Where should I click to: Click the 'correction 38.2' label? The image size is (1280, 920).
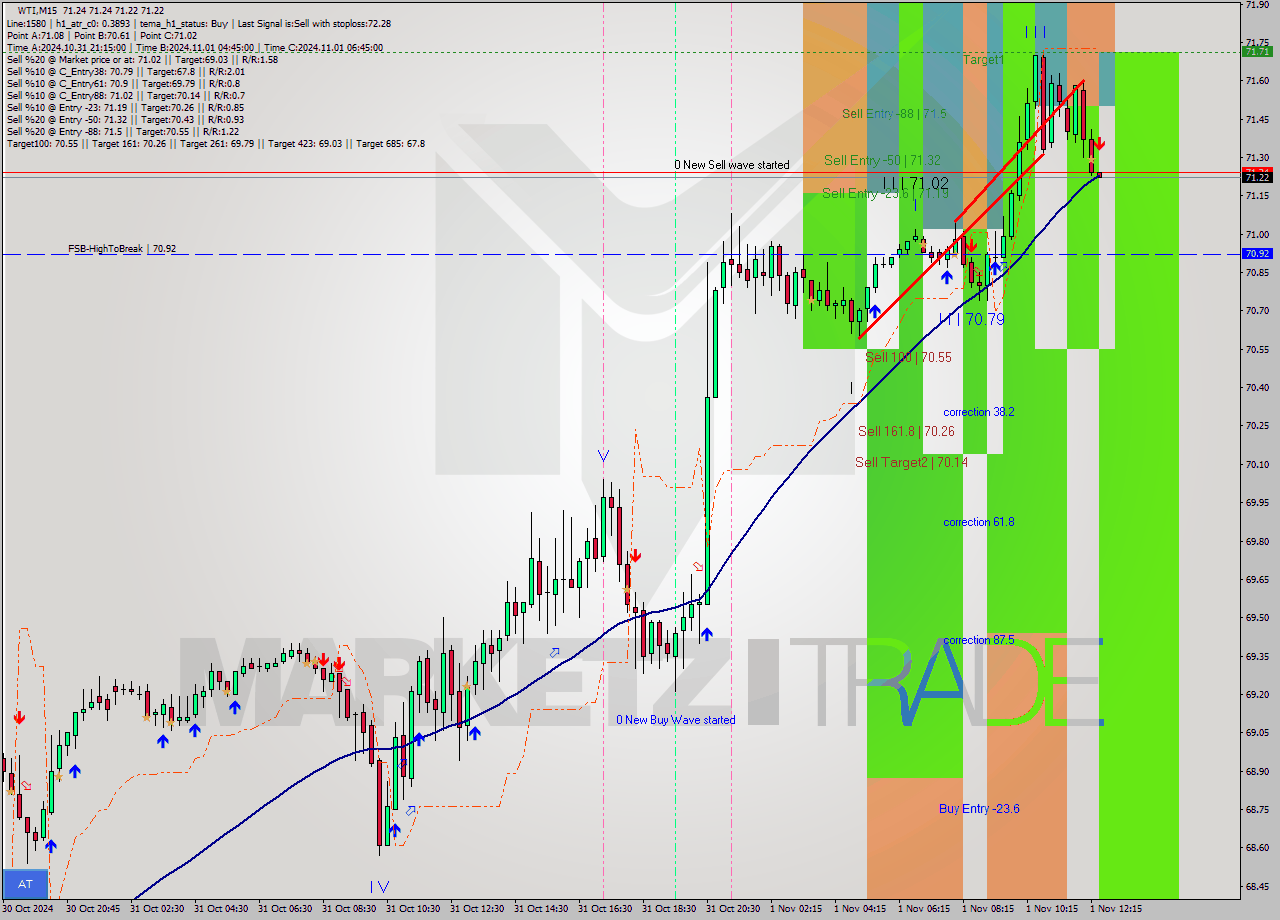[979, 412]
